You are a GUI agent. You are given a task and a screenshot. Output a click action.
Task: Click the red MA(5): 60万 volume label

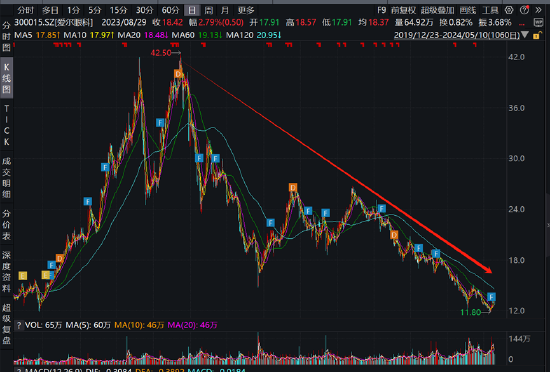[x=88, y=325]
